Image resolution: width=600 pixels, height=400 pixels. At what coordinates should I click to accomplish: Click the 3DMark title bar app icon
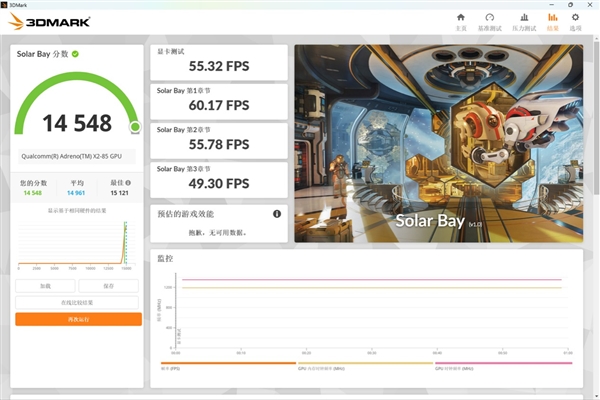4,5
